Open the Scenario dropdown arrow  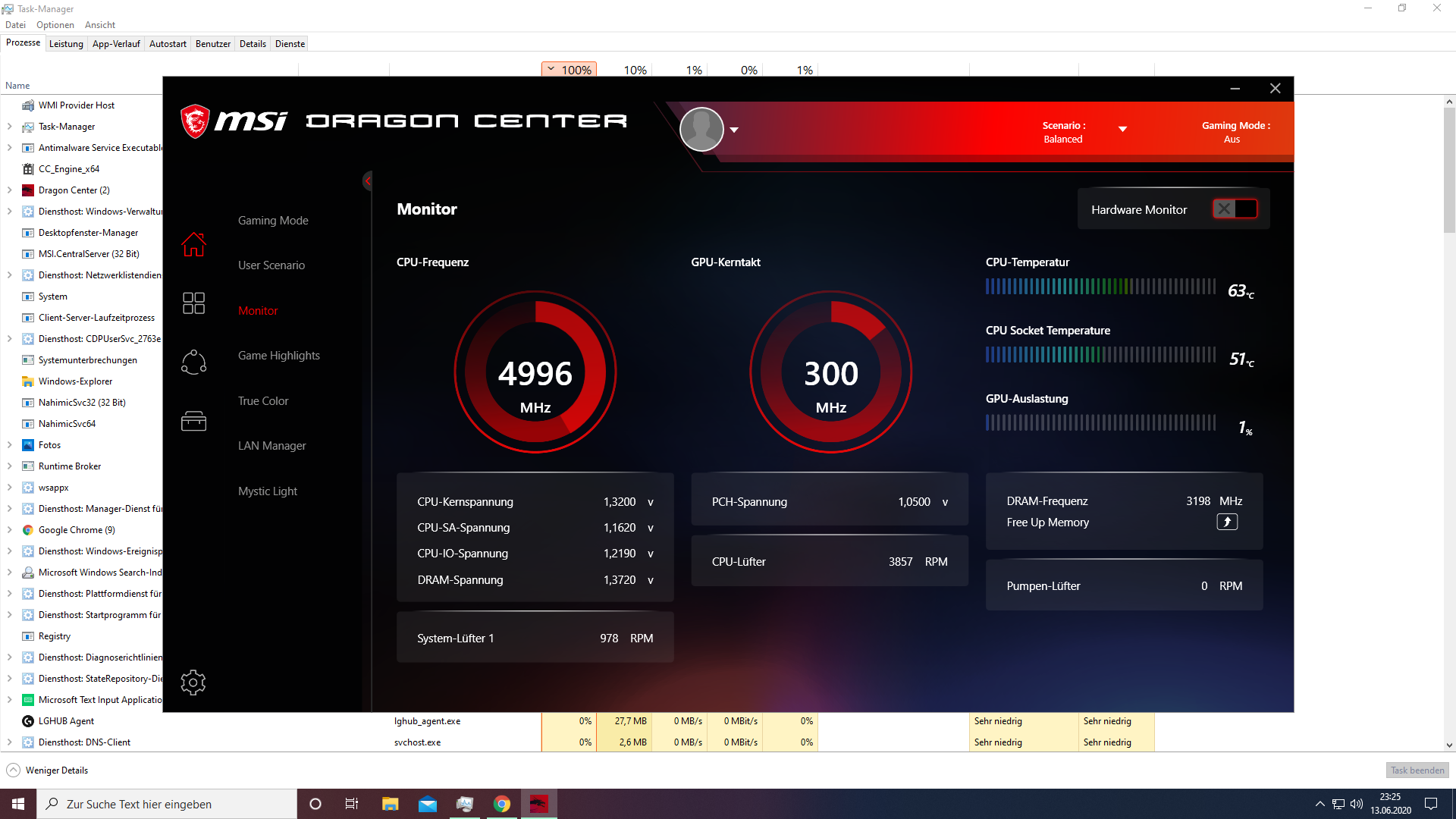[x=1122, y=129]
